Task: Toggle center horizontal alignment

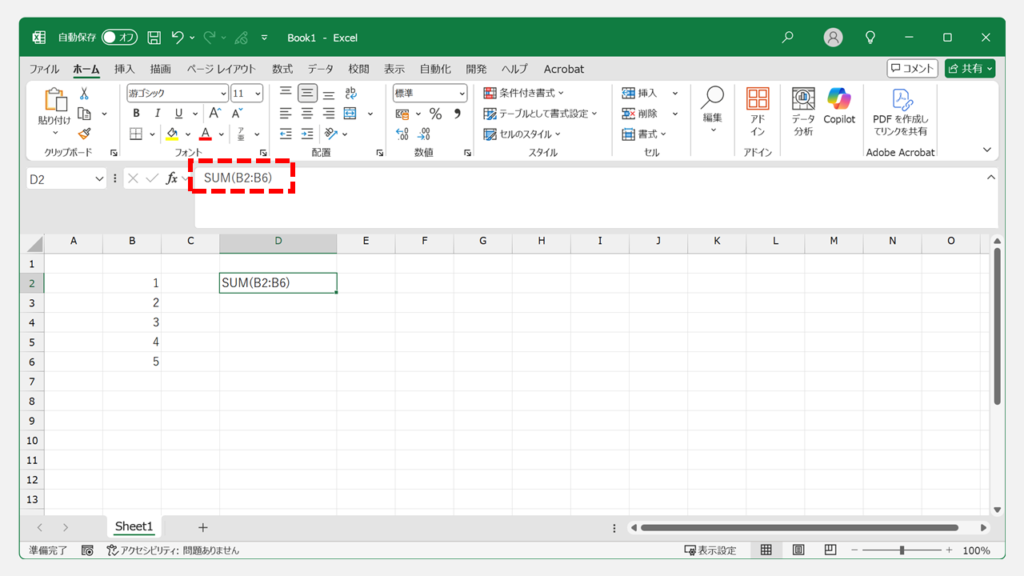Action: [307, 114]
